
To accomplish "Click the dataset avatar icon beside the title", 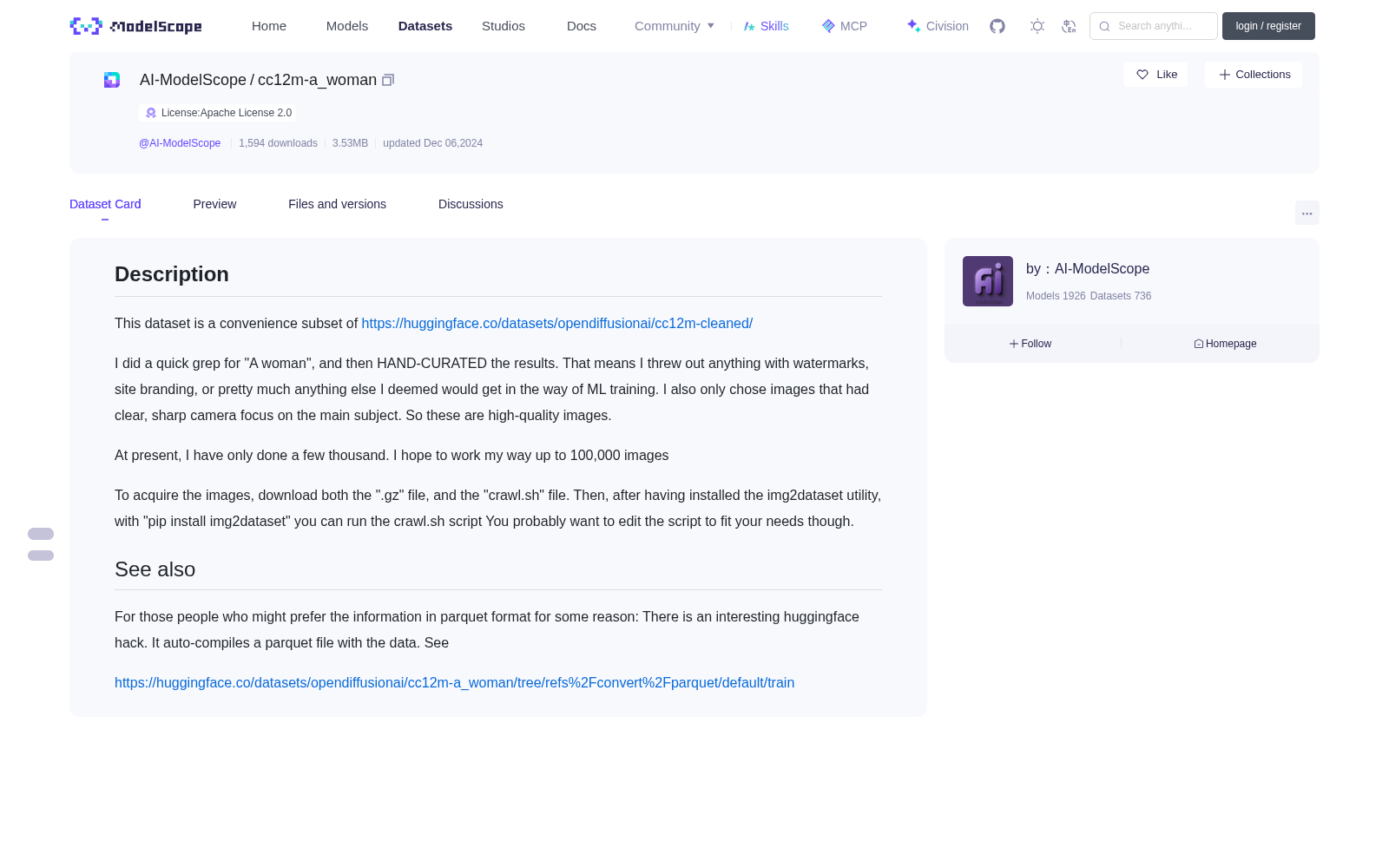I will tap(112, 80).
